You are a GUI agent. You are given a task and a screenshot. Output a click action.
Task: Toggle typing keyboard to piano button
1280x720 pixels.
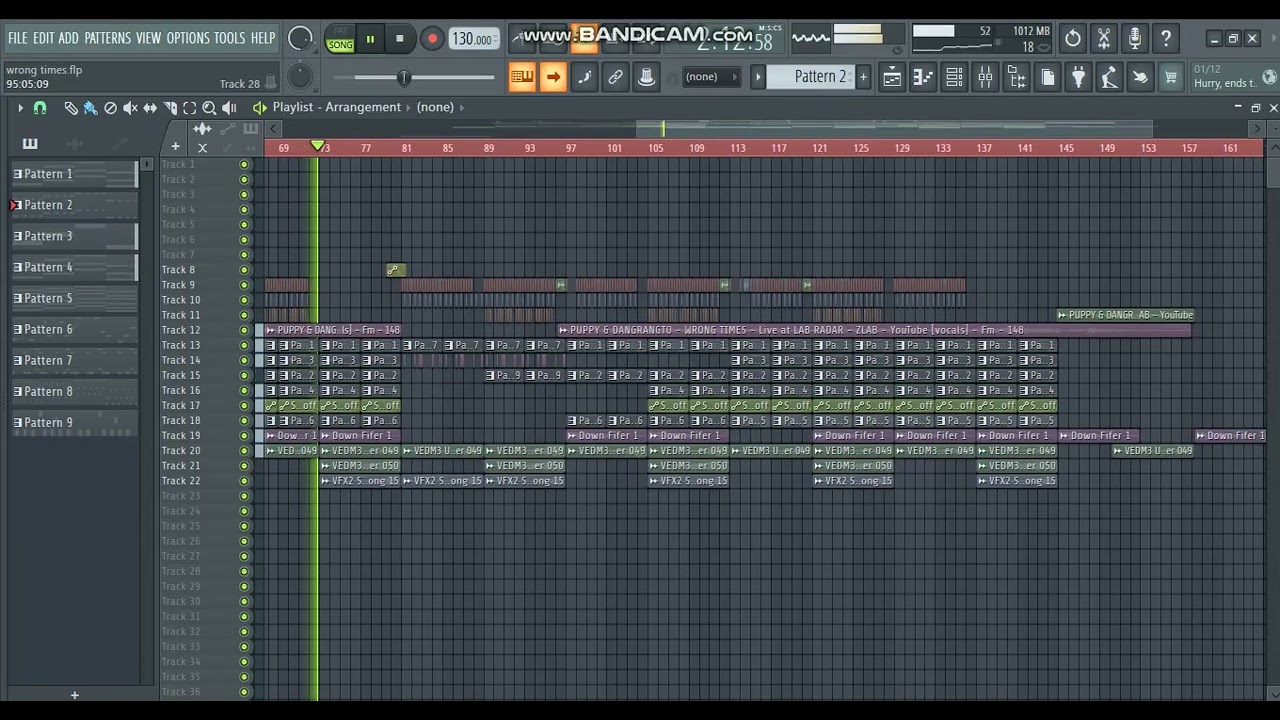coord(522,77)
